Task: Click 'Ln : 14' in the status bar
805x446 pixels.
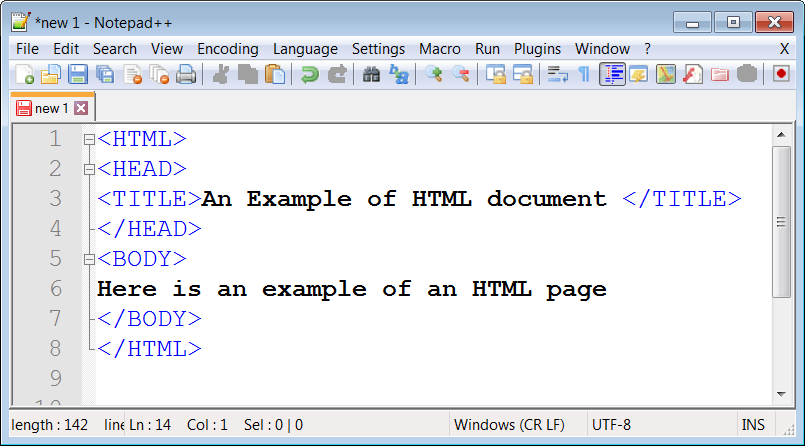Action: click(150, 425)
